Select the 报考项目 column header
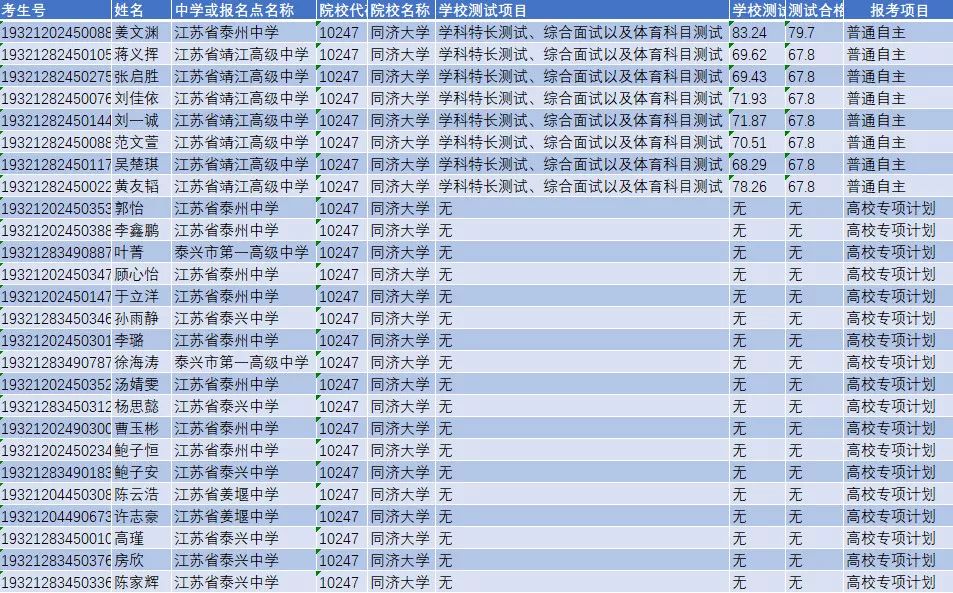The width and height of the screenshot is (953, 593). point(900,10)
